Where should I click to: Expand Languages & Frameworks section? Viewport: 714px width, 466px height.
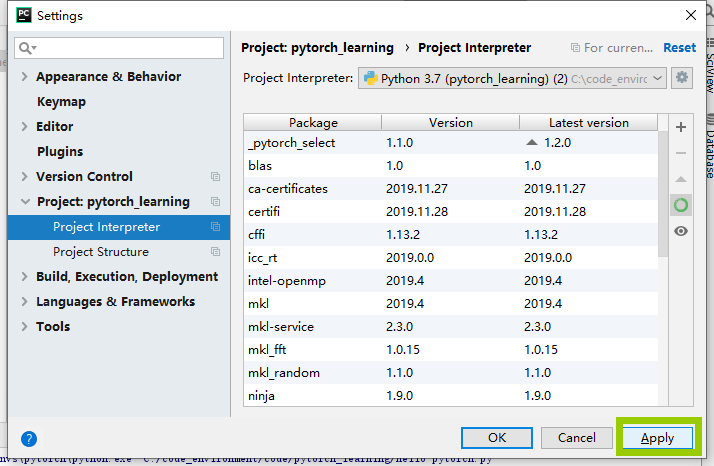pos(25,302)
